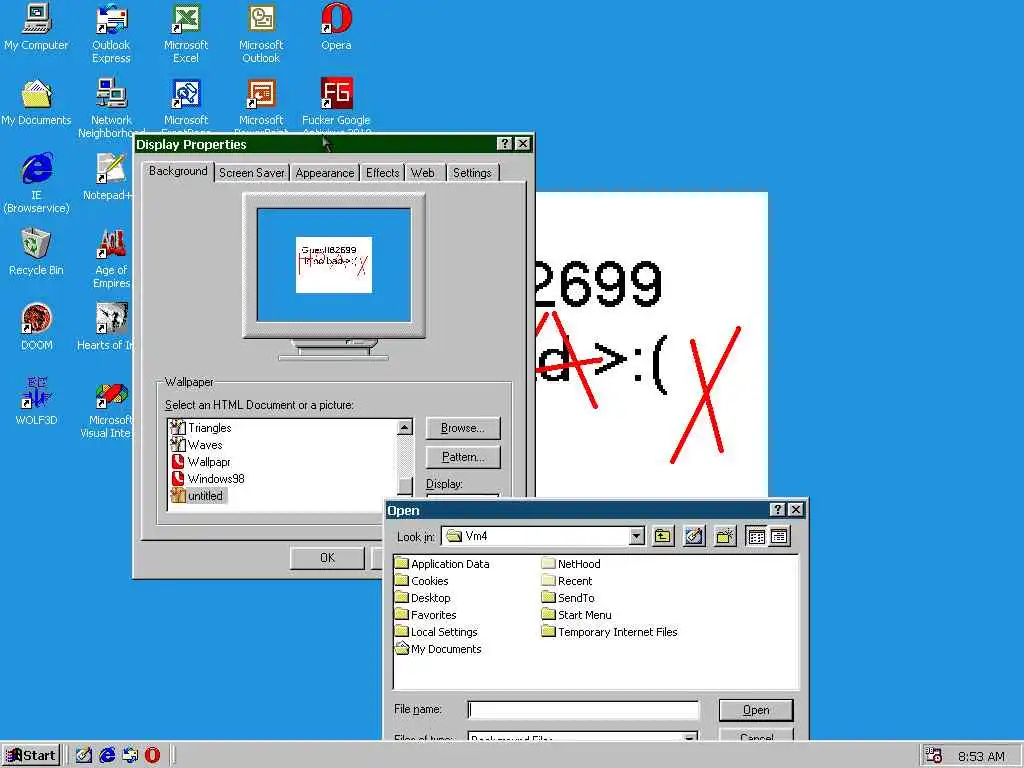The image size is (1024, 768).
Task: Click the Browse... button
Action: [462, 428]
